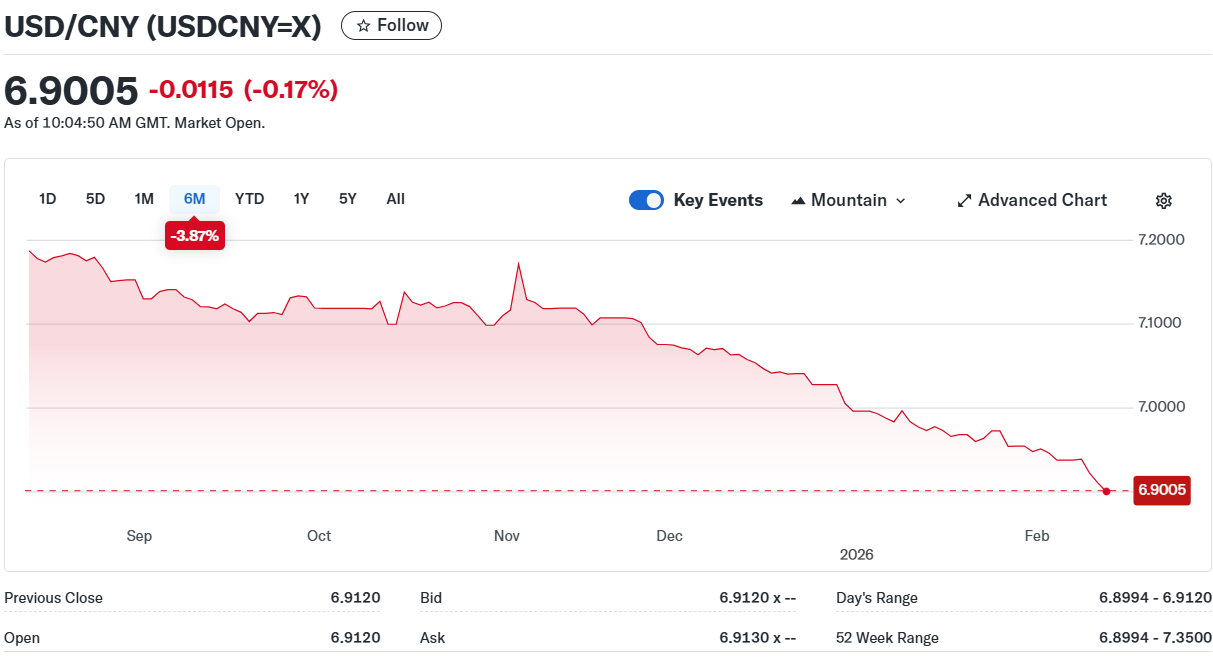The width and height of the screenshot is (1213, 668).
Task: Expand the Mountain chart type dropdown
Action: 900,201
